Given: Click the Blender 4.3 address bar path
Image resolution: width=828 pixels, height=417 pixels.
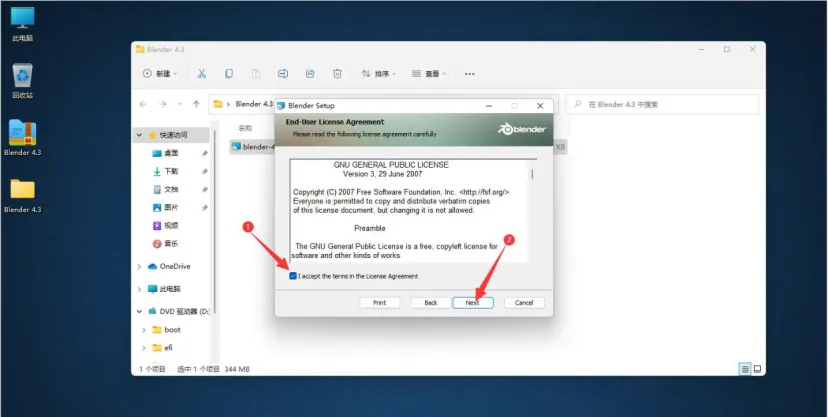Looking at the screenshot, I should click(254, 104).
